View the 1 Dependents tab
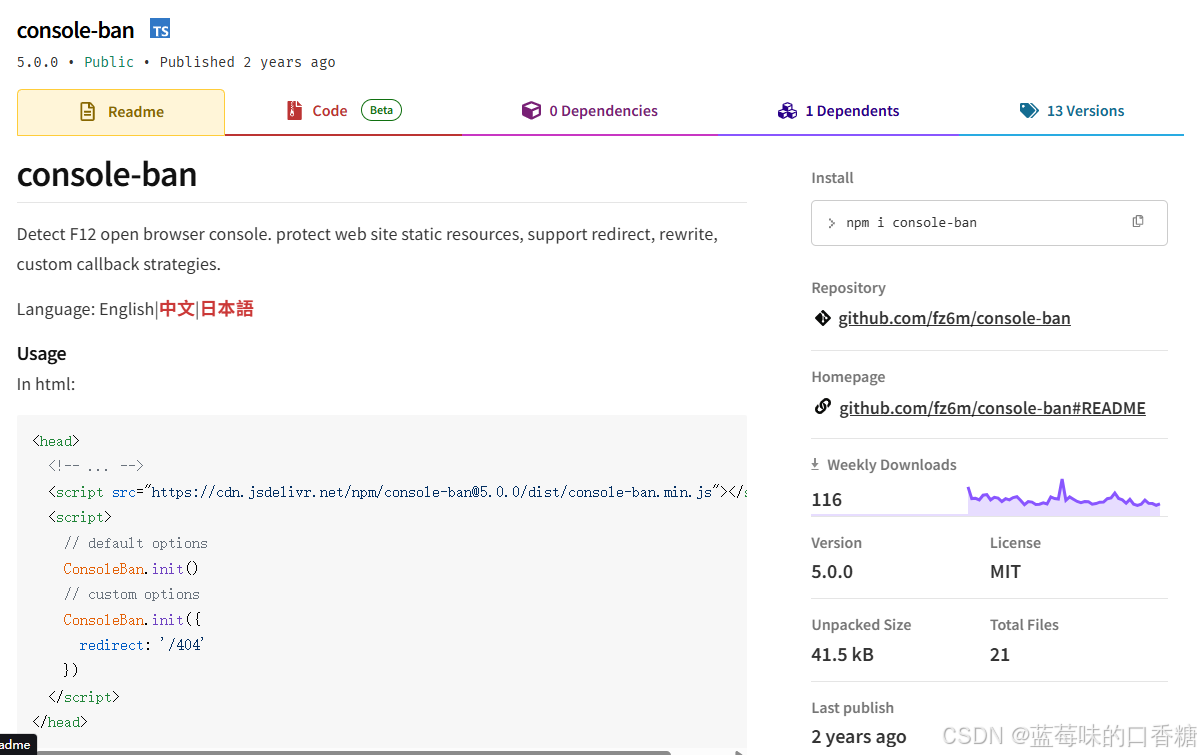The image size is (1201, 755). [x=838, y=111]
